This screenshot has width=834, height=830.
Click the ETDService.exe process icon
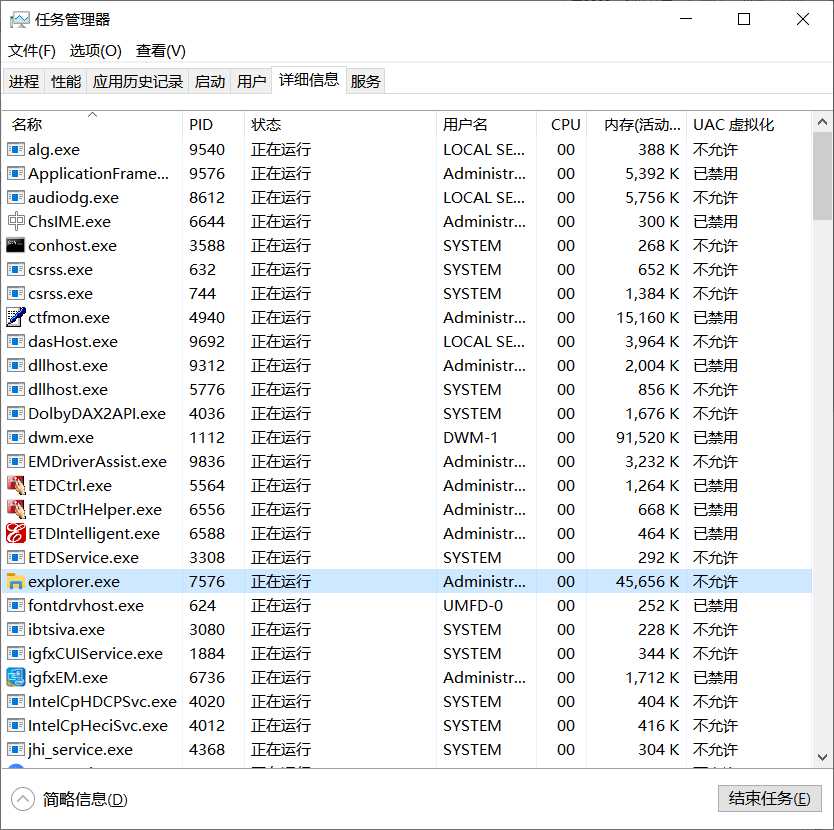[x=15, y=557]
